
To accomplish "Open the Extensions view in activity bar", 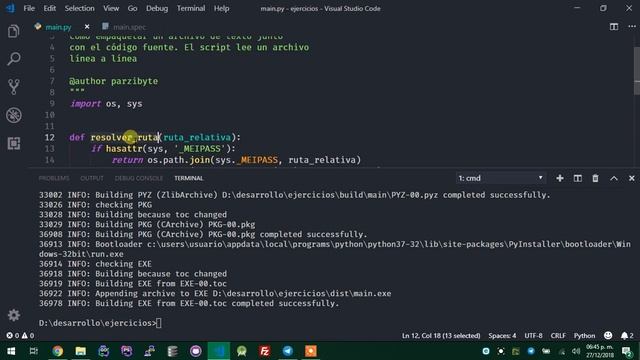I will 13,143.
